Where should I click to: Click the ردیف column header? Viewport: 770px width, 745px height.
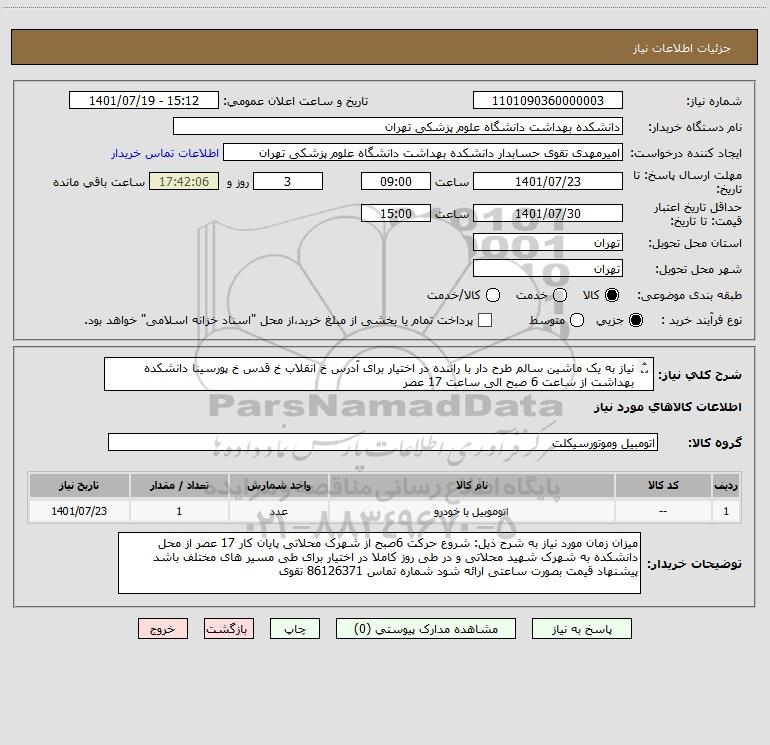pos(726,486)
